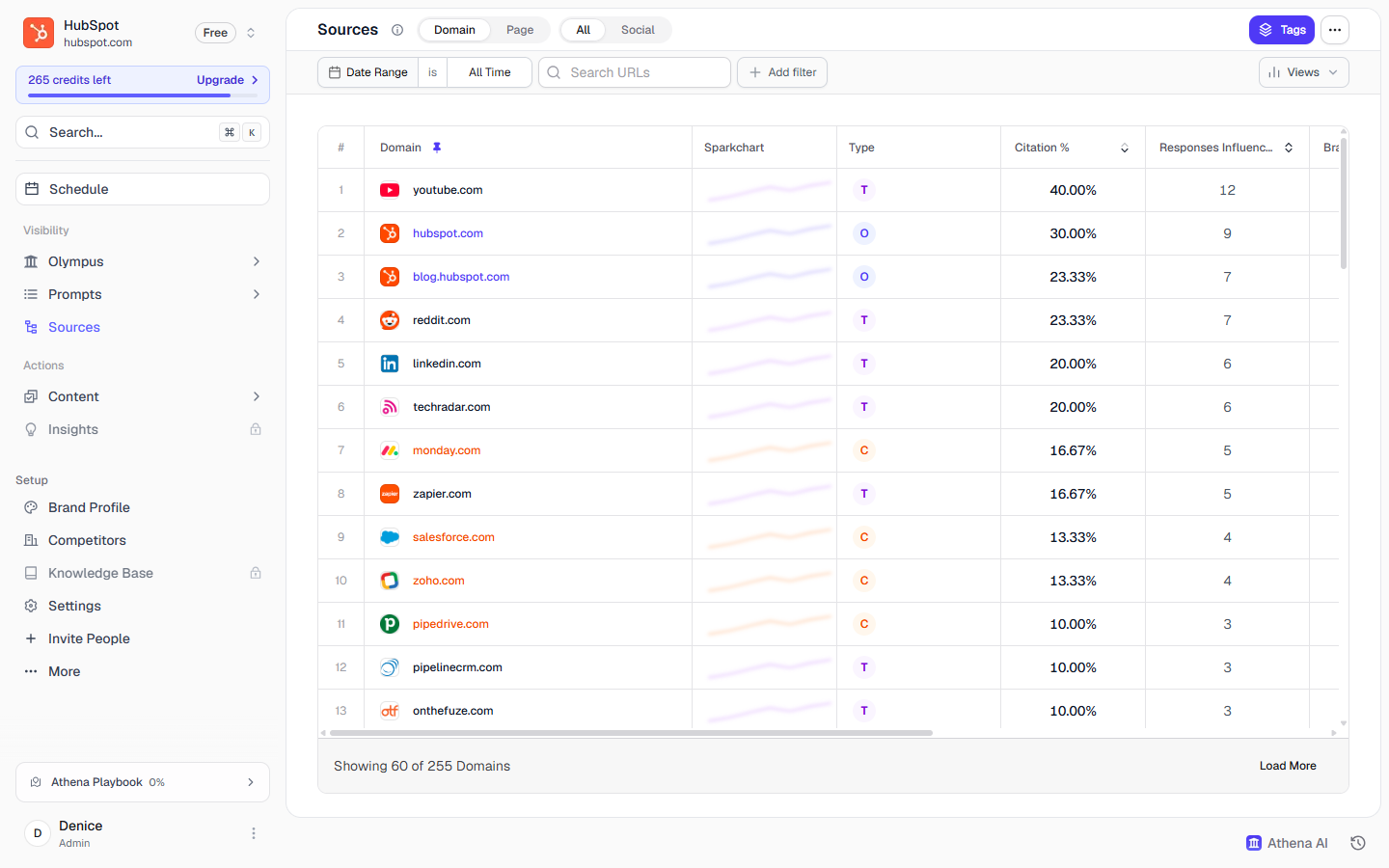
Task: Open blog.hubspot.com link
Action: (x=461, y=277)
